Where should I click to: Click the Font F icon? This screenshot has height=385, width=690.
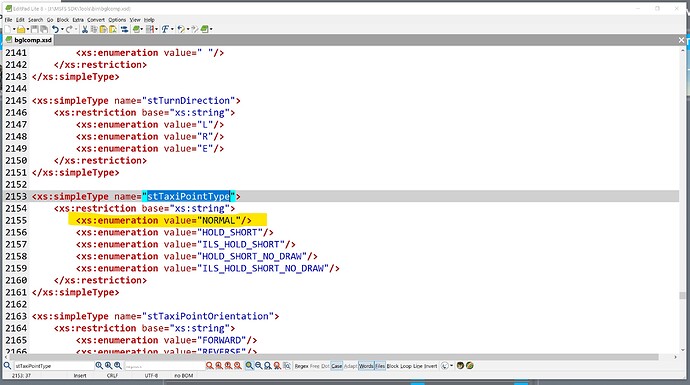pyautogui.click(x=165, y=29)
